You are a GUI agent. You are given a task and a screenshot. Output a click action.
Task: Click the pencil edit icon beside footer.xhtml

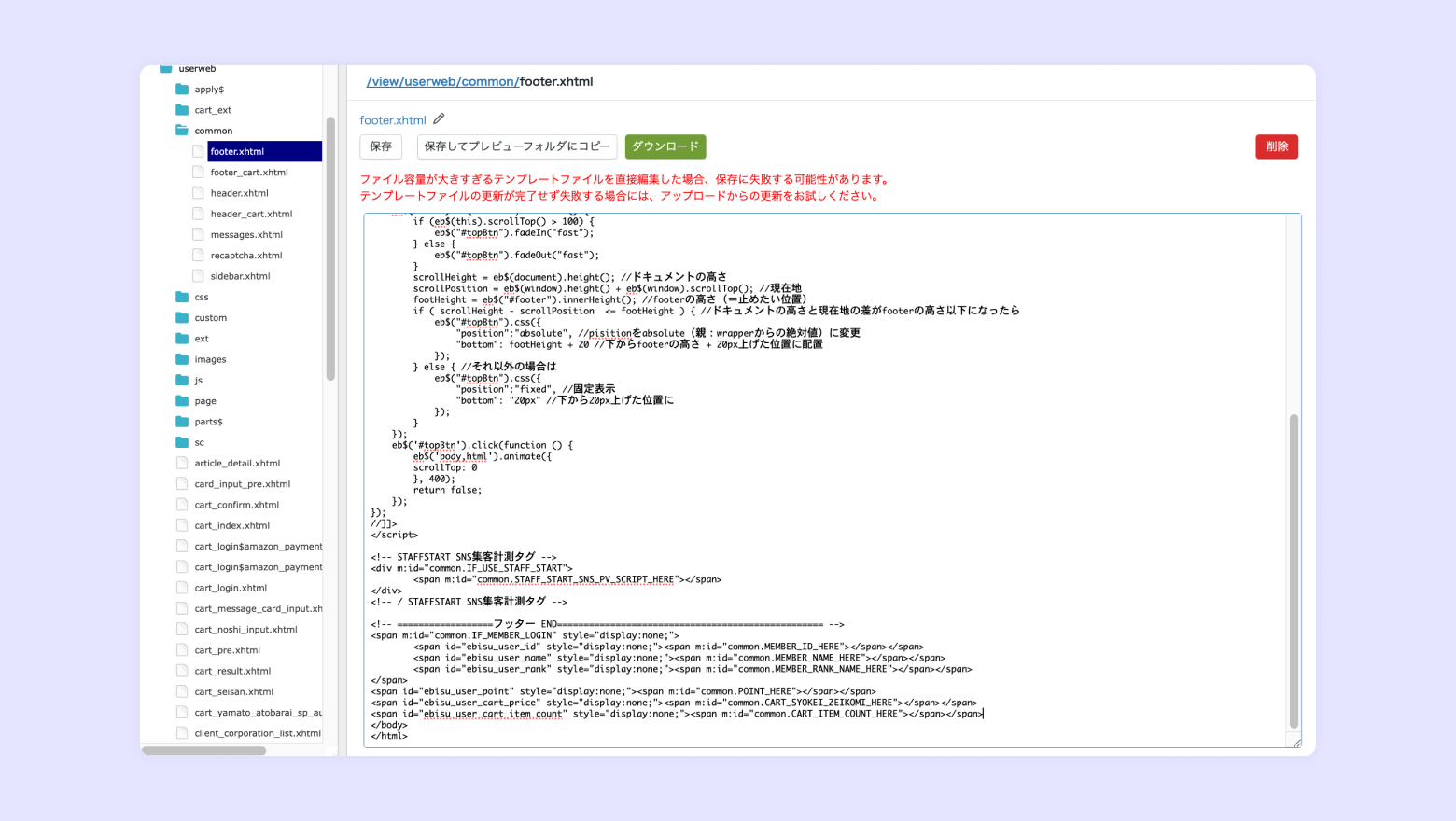click(x=439, y=118)
